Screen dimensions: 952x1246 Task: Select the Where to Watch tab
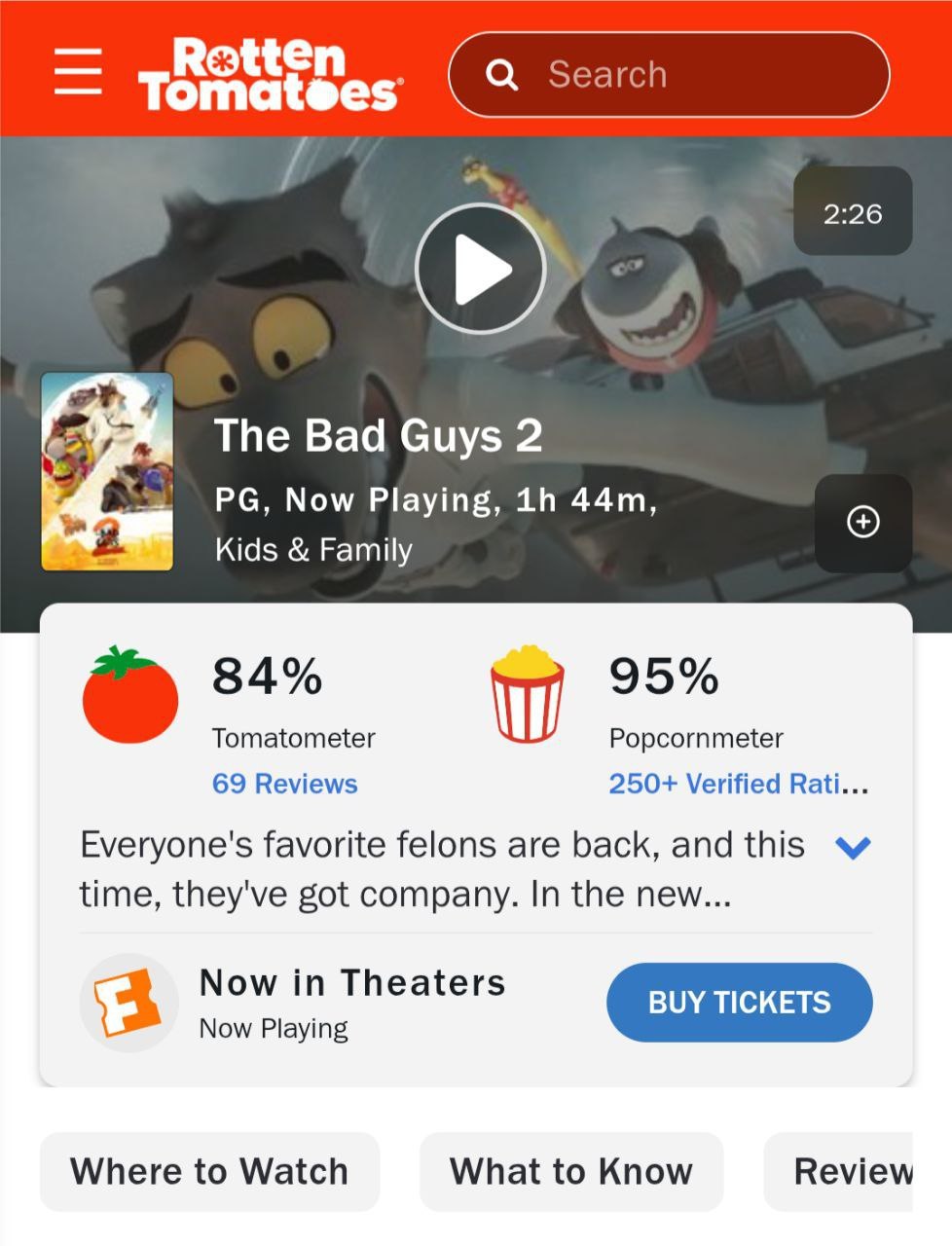209,1171
